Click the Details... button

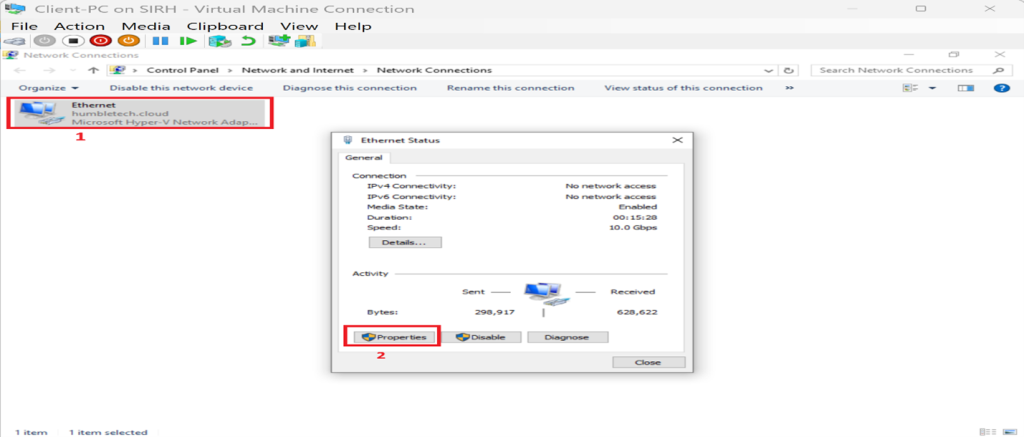point(405,242)
